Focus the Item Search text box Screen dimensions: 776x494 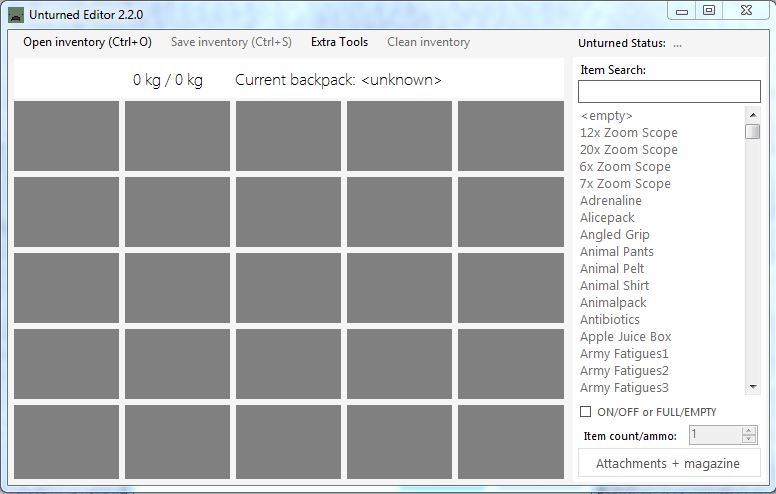click(669, 92)
